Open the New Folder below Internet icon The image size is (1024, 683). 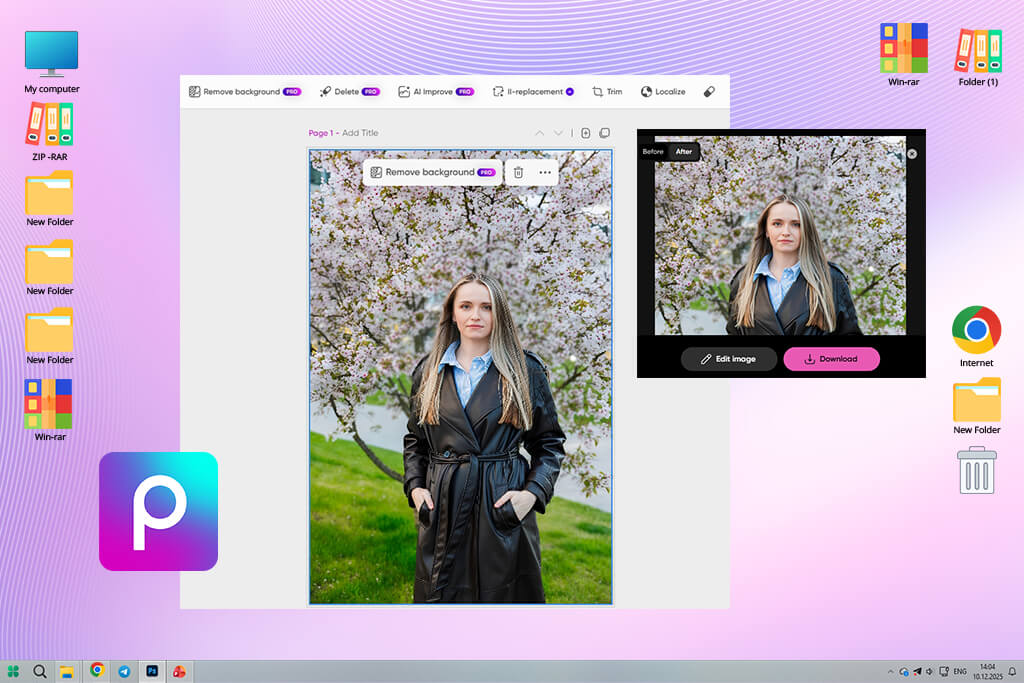click(976, 406)
